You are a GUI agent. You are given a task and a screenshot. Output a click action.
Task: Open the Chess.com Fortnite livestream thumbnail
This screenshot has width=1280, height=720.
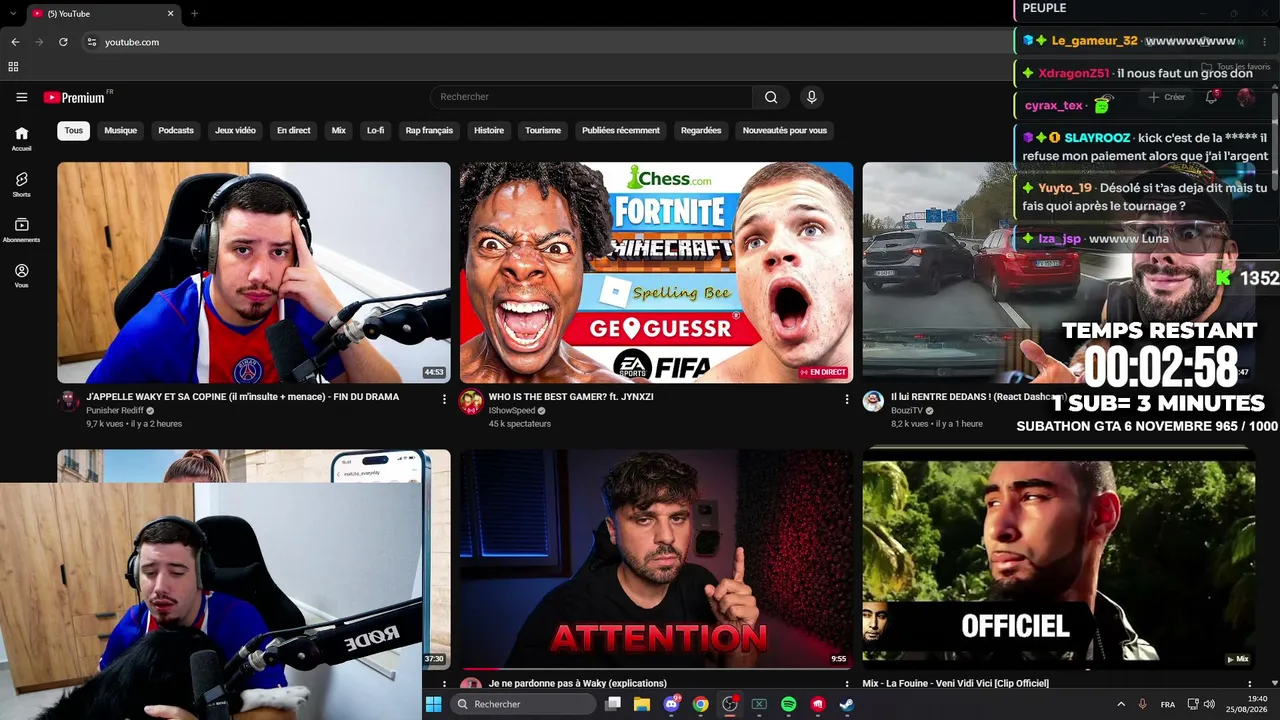click(x=656, y=272)
